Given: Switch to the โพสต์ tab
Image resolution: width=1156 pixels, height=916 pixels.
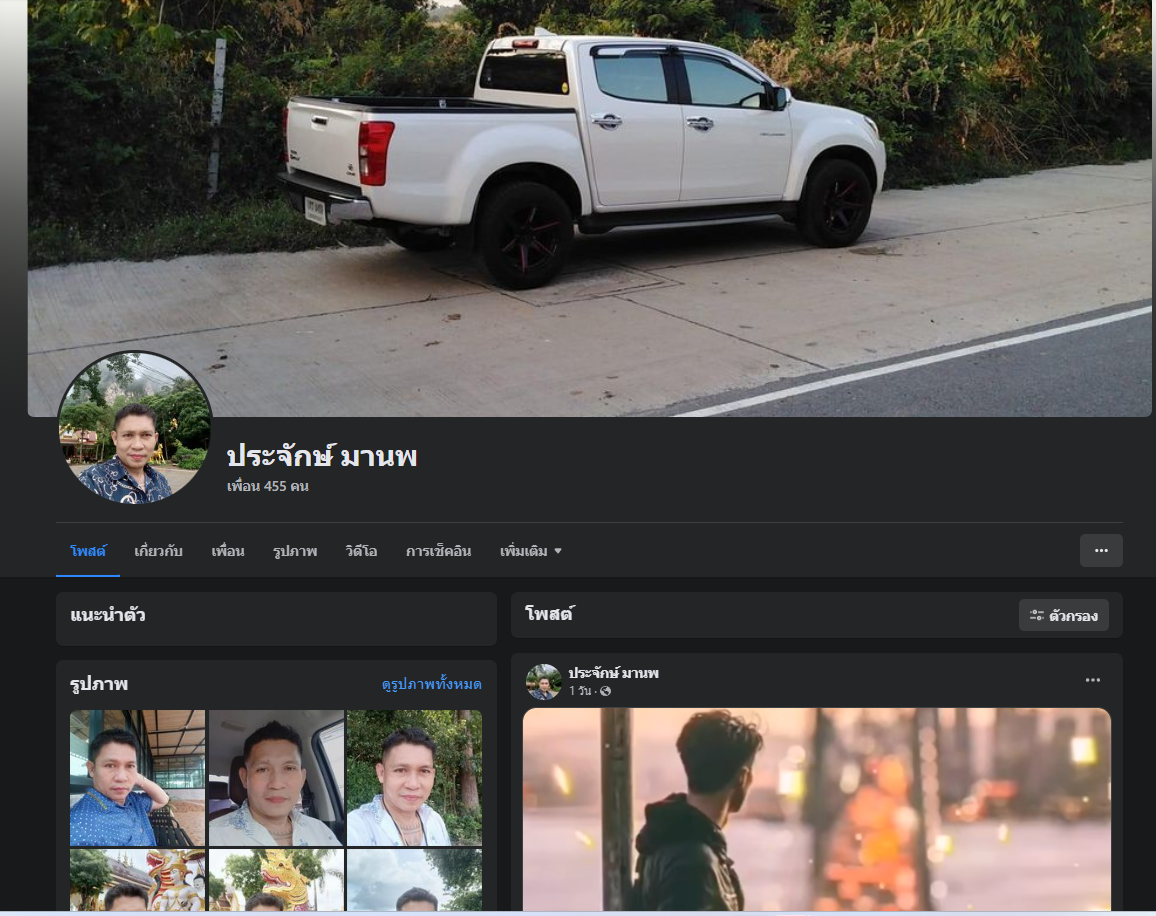Looking at the screenshot, I should click(x=88, y=551).
